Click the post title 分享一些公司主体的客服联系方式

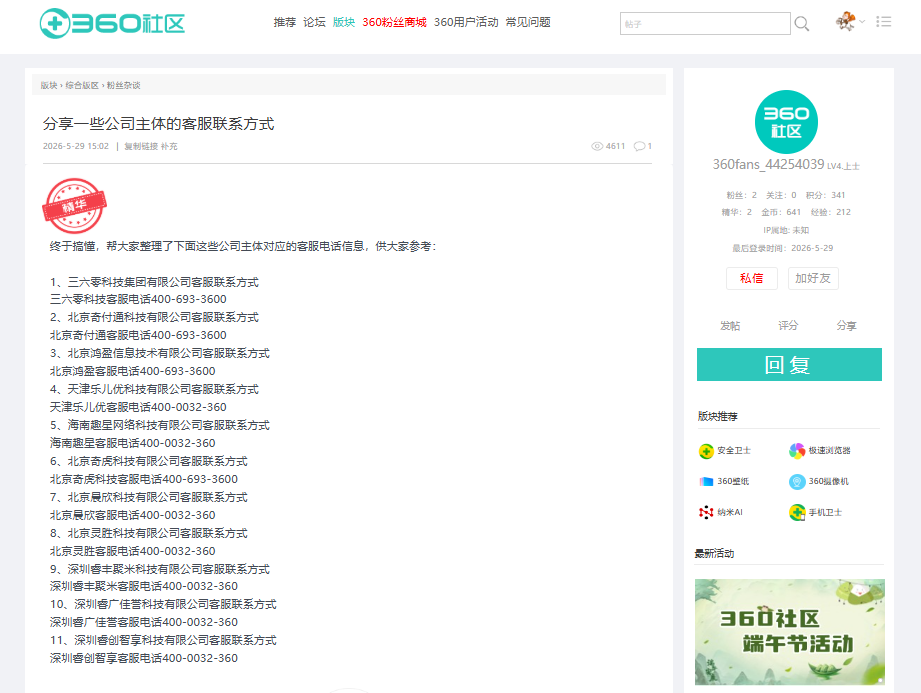(159, 124)
